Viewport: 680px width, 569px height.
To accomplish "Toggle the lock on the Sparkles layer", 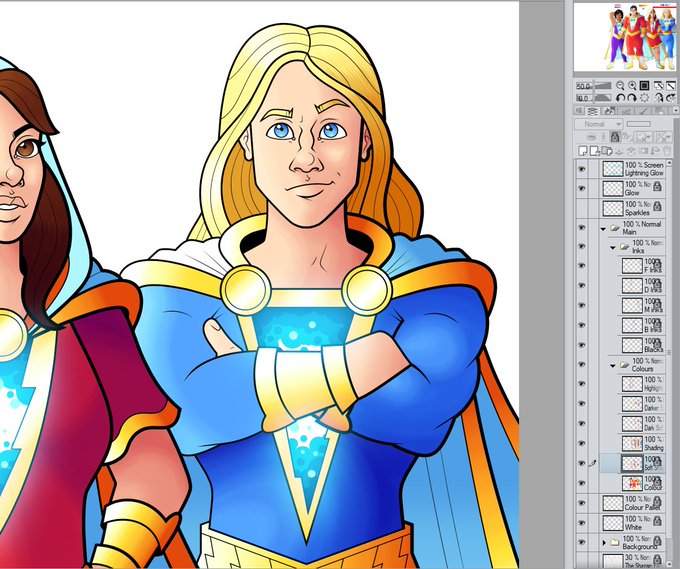I will pos(657,206).
